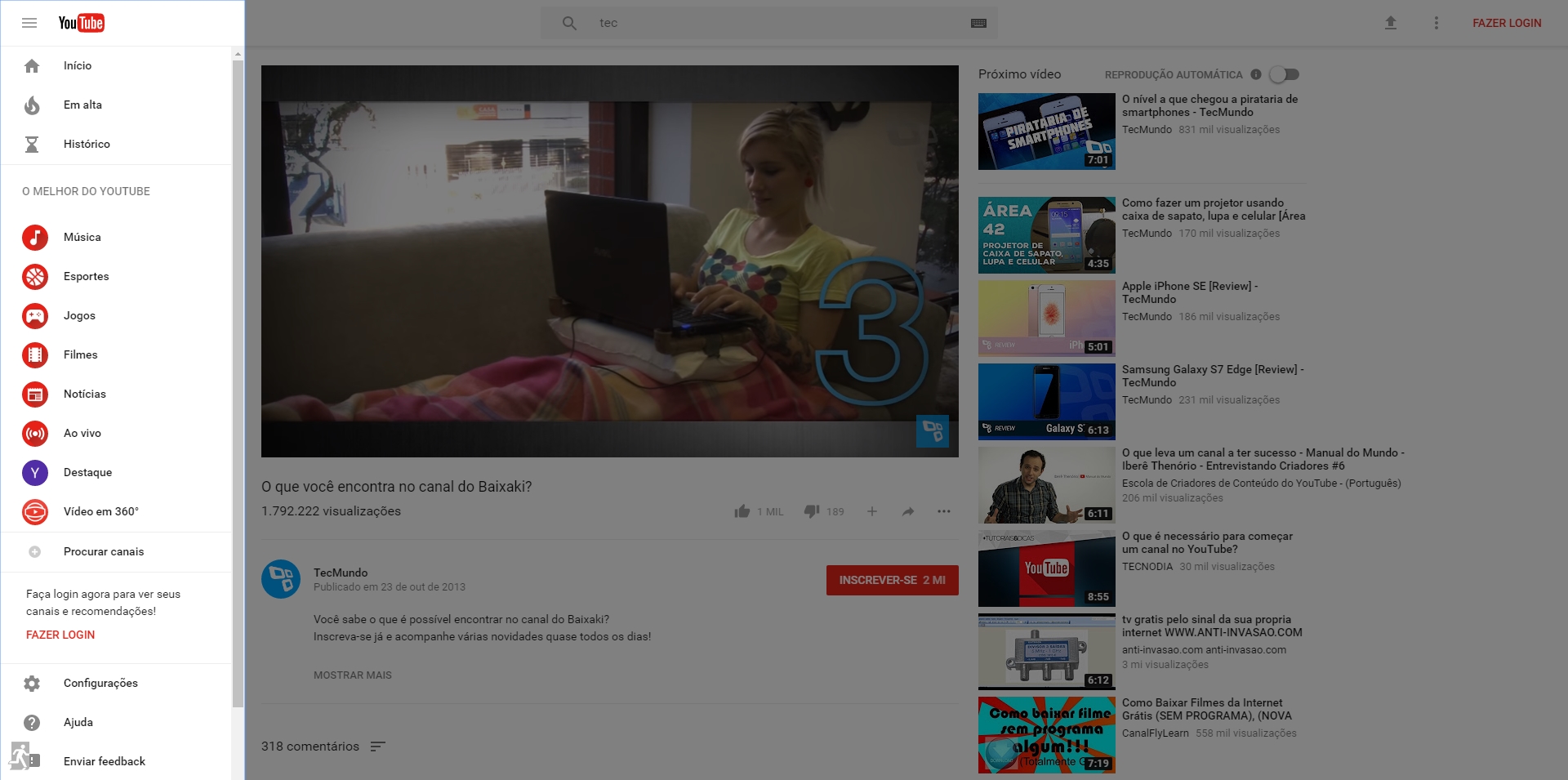Select the Música channel icon
This screenshot has width=1568, height=780.
(34, 237)
